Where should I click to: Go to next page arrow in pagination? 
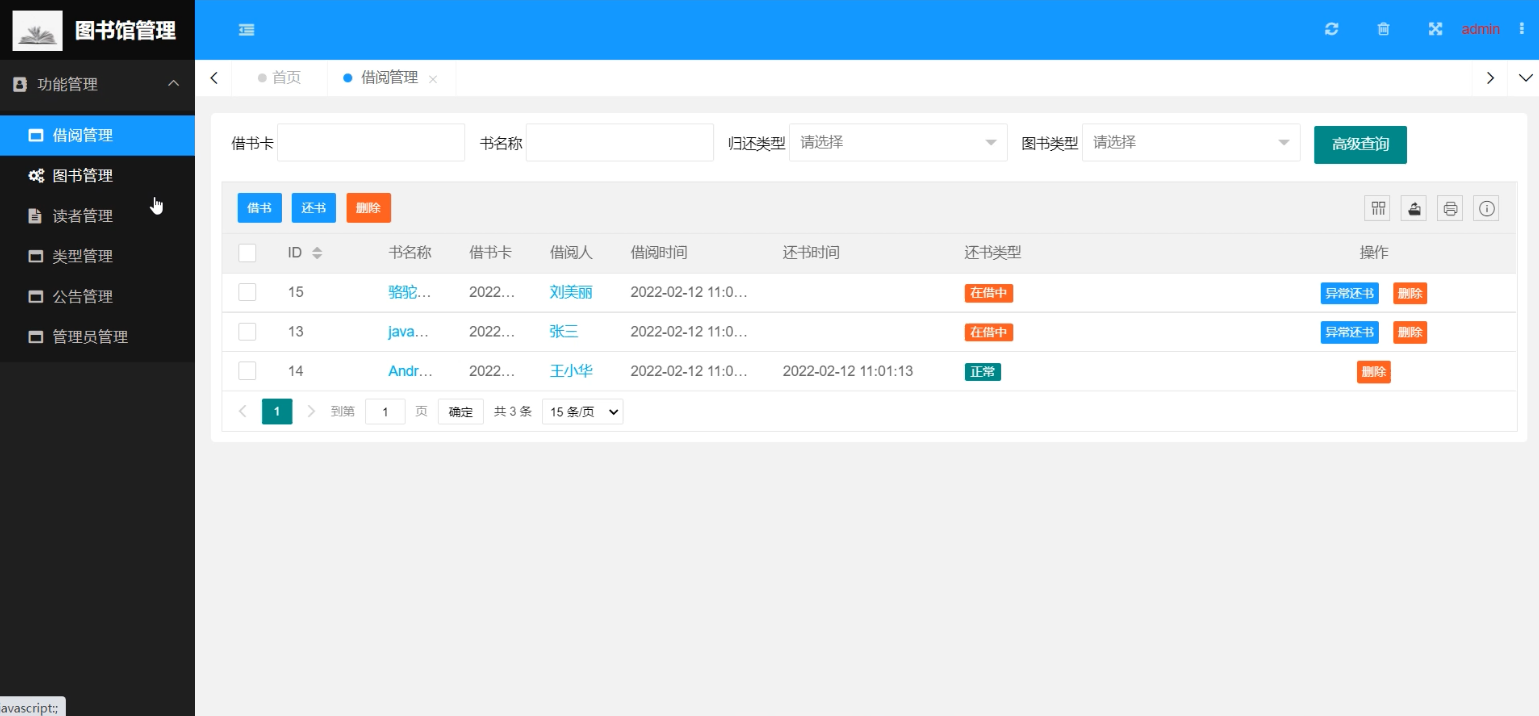(x=311, y=411)
